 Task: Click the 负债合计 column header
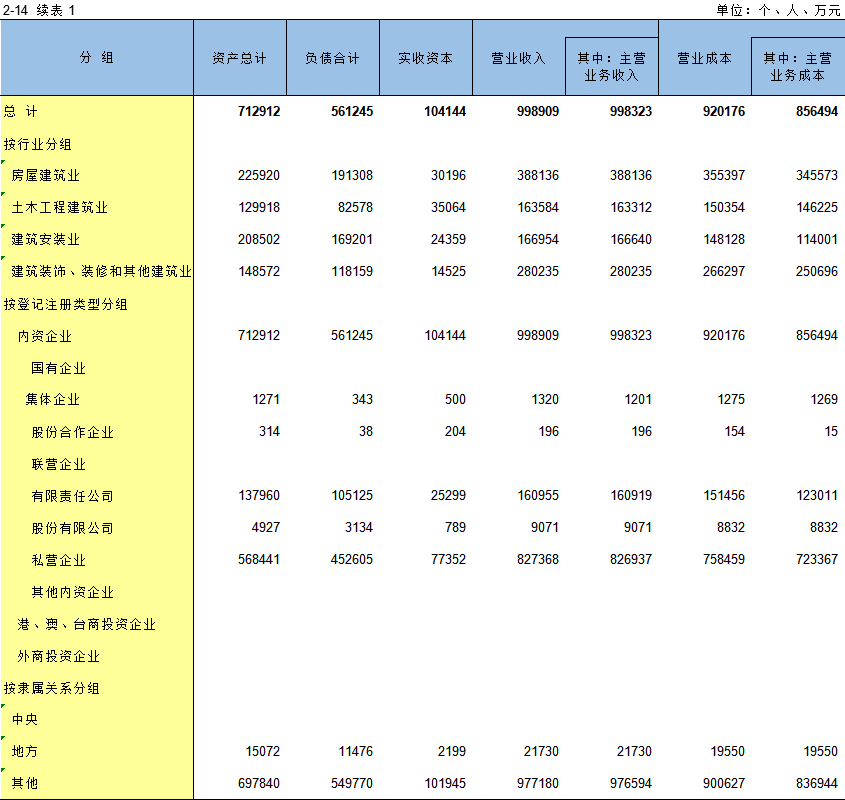[333, 58]
